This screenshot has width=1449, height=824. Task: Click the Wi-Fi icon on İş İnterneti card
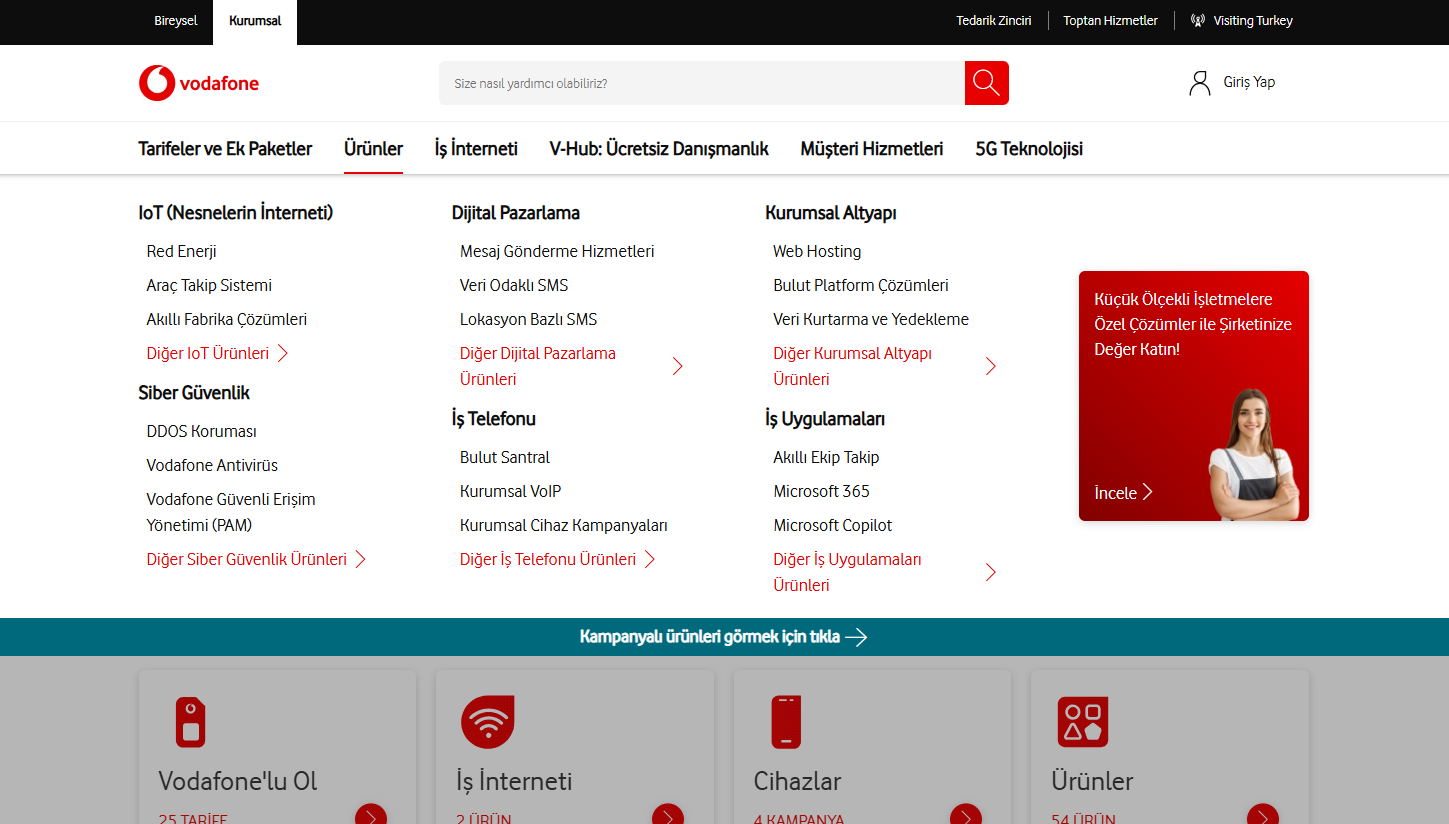pos(487,721)
